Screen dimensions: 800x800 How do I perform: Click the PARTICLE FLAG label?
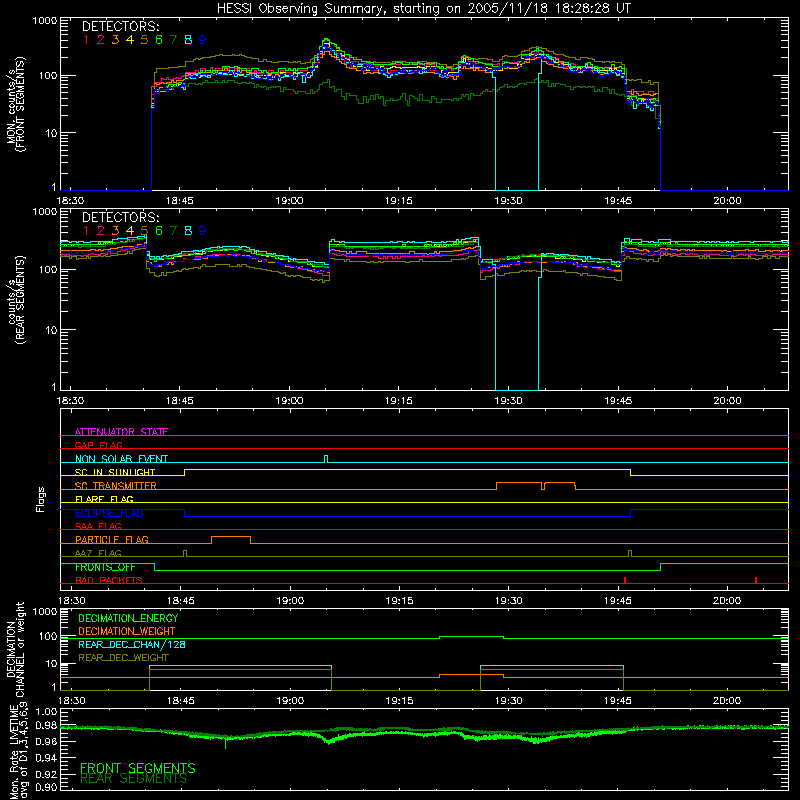[x=112, y=539]
